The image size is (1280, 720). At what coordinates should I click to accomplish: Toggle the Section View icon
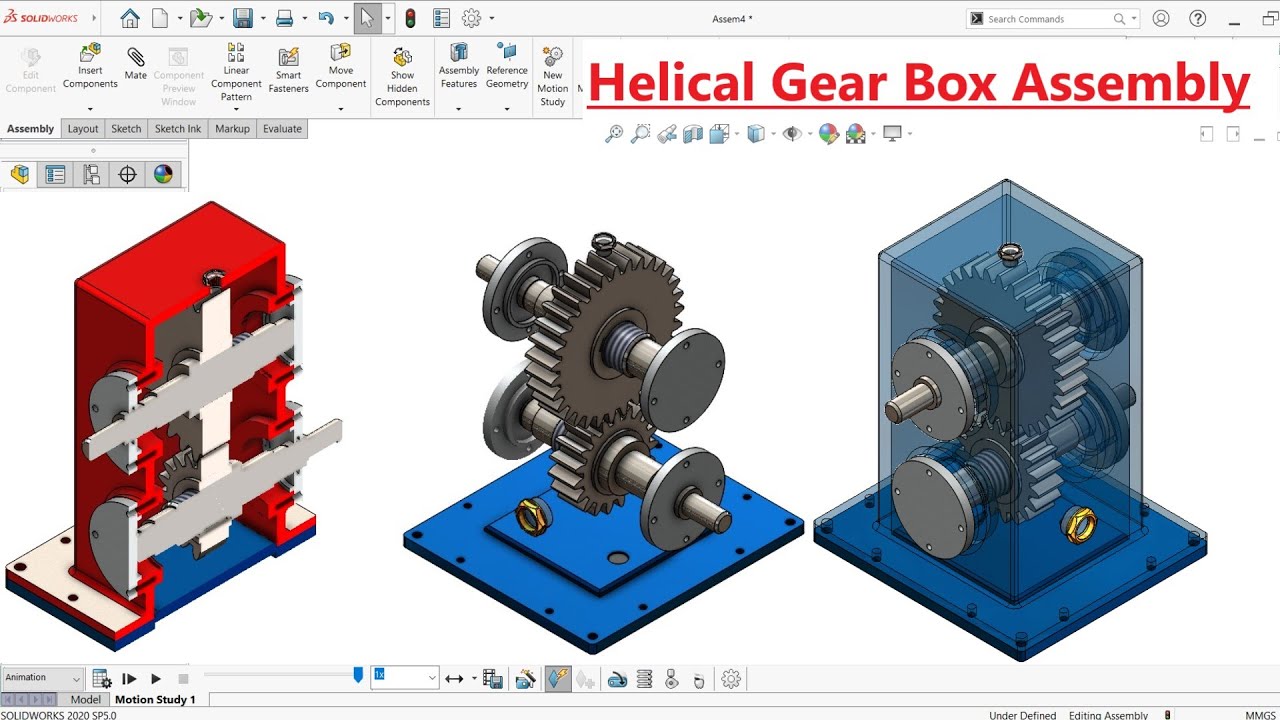pyautogui.click(x=693, y=133)
